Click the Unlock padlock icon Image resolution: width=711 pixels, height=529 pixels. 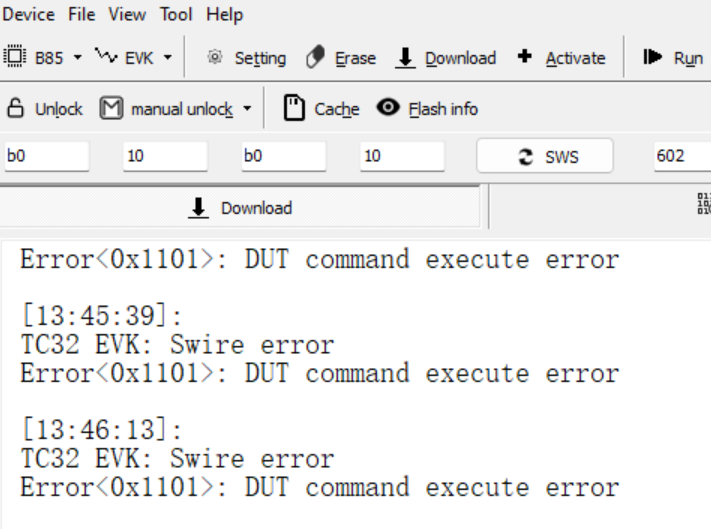(x=15, y=108)
